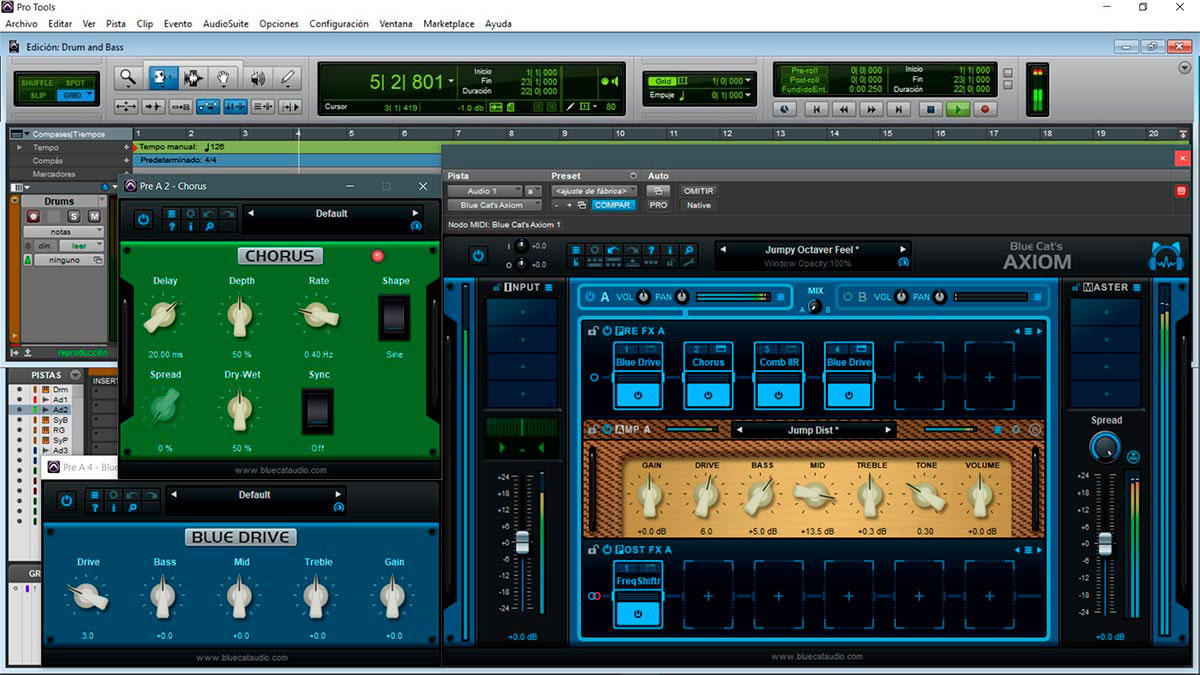Image resolution: width=1200 pixels, height=675 pixels.
Task: Open the Jump Dist amp preset dropdown
Action: click(810, 430)
